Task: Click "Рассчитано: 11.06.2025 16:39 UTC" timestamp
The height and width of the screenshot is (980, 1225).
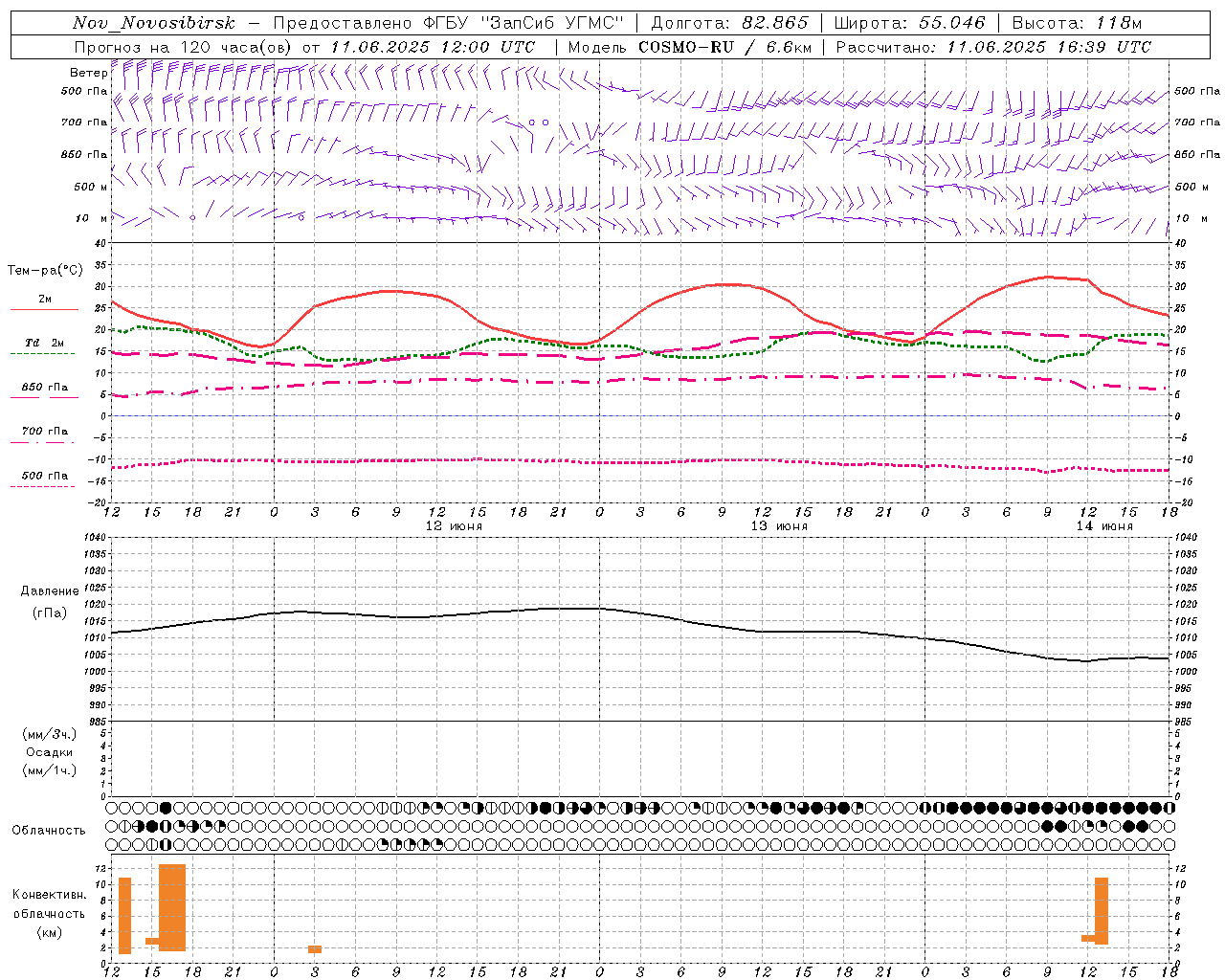Action: [x=993, y=47]
